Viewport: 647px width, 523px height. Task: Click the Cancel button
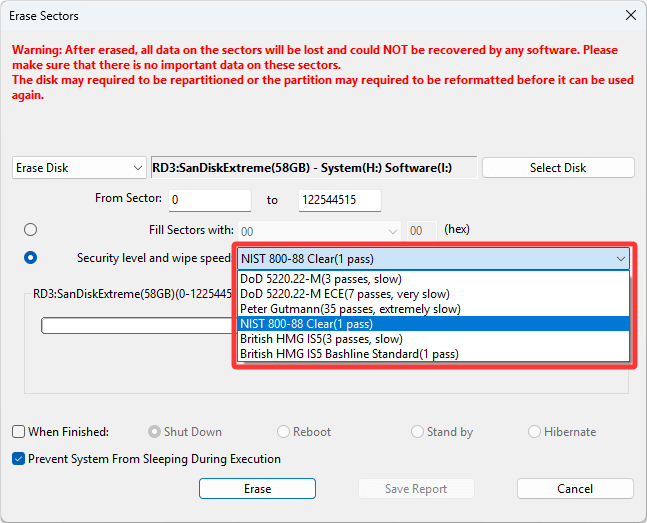pyautogui.click(x=574, y=489)
